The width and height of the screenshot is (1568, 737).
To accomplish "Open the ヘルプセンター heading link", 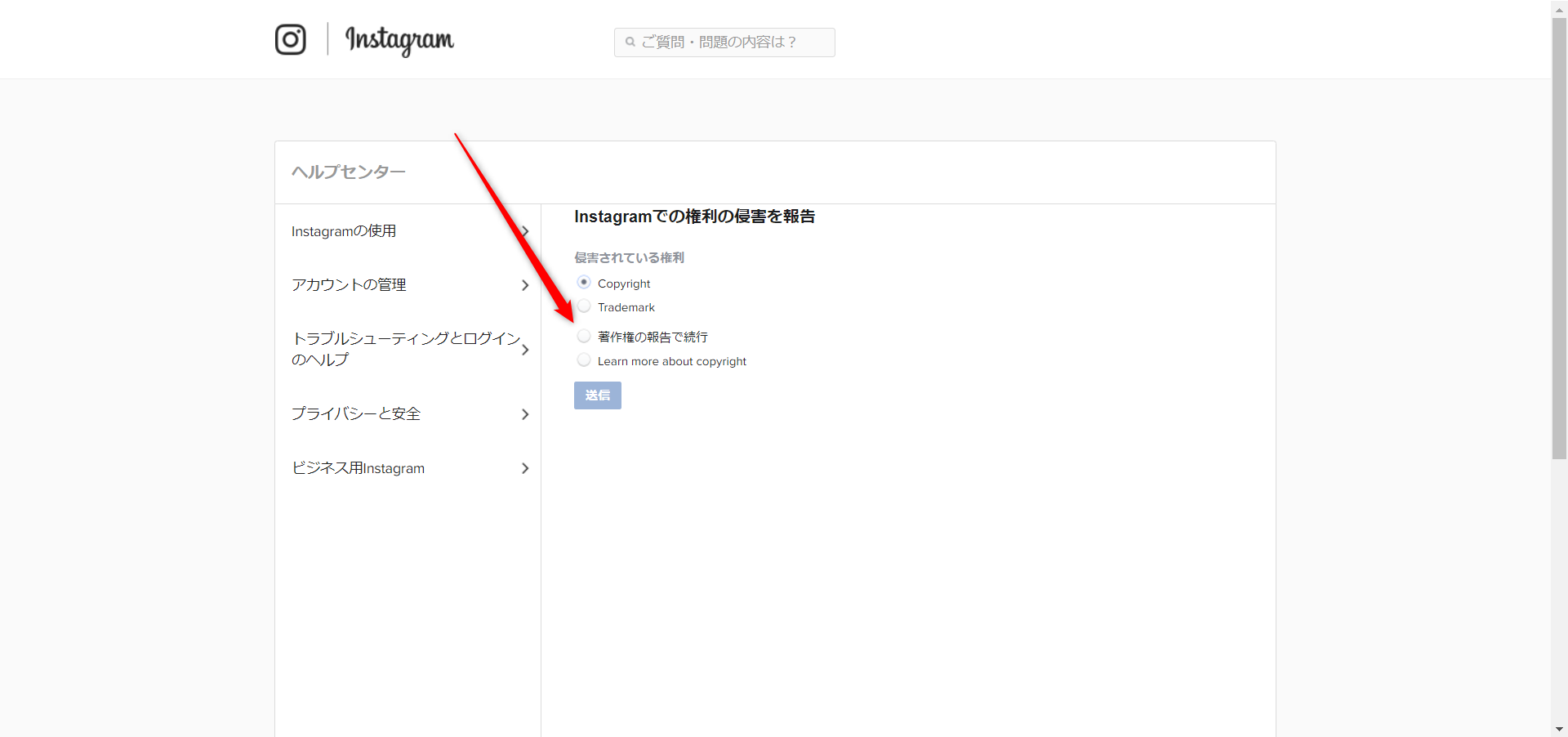I will 349,172.
